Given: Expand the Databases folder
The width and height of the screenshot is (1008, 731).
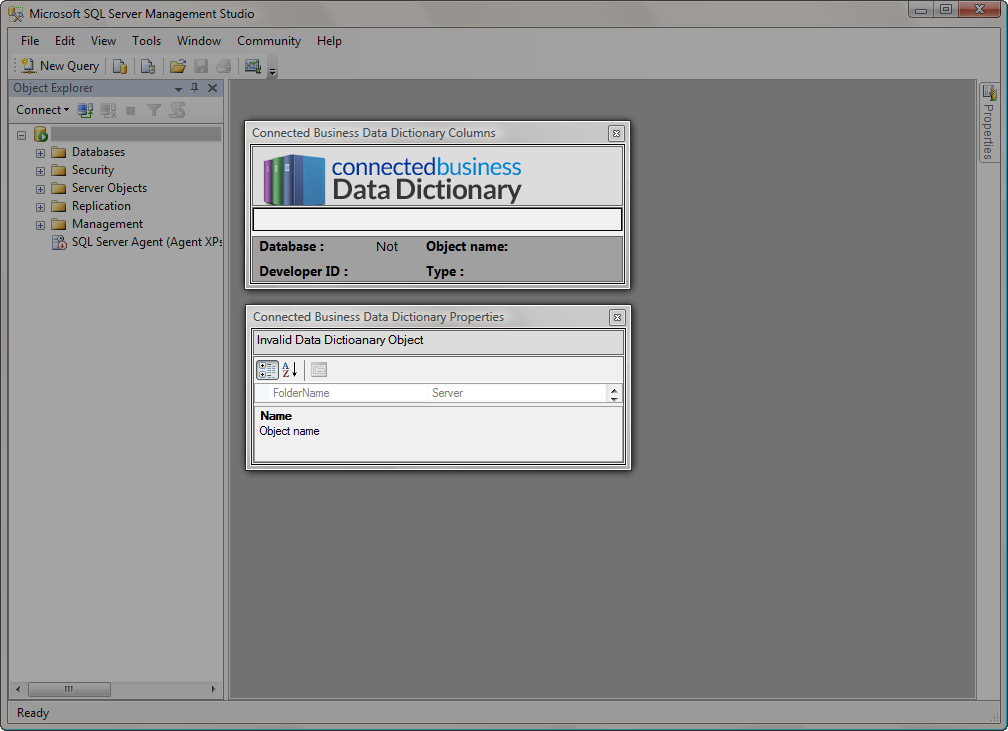Looking at the screenshot, I should (41, 153).
